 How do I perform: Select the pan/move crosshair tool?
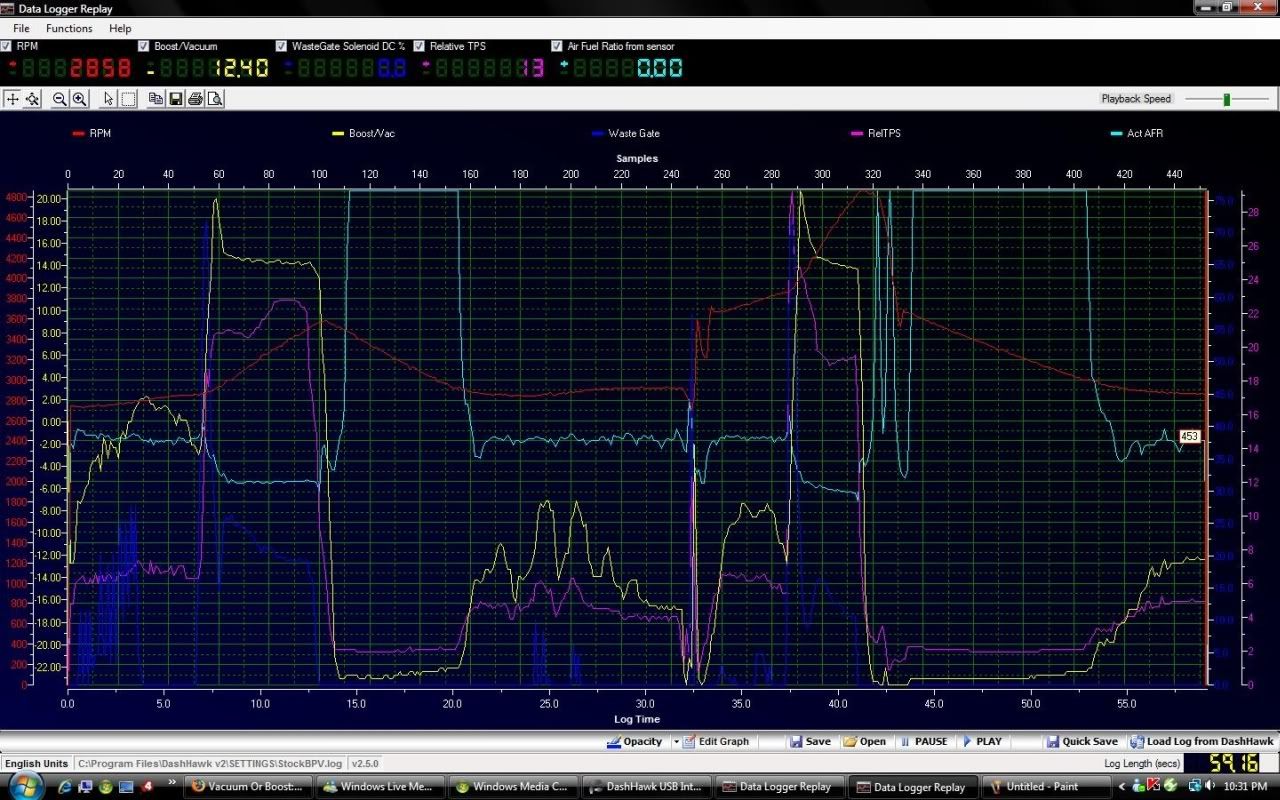pyautogui.click(x=12, y=99)
